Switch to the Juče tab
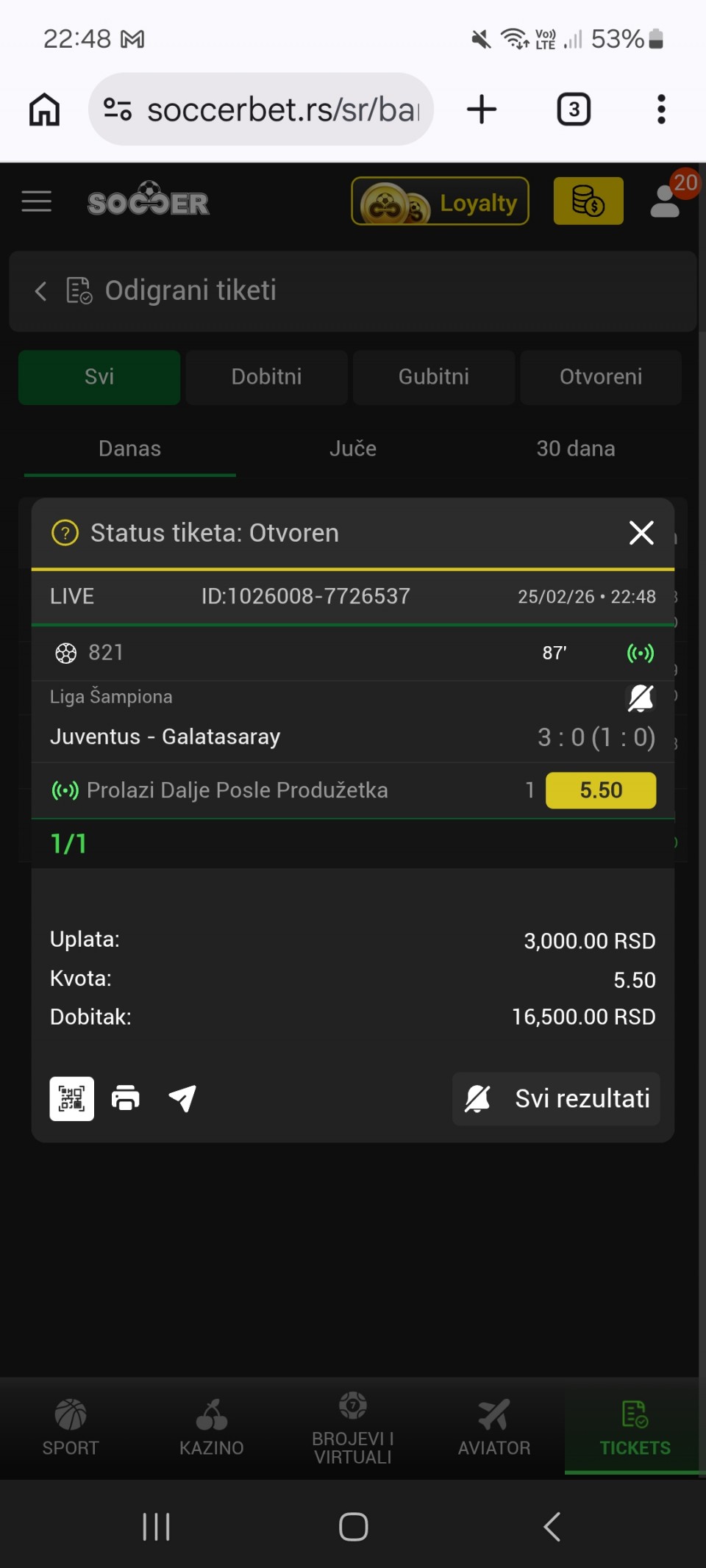 [353, 448]
